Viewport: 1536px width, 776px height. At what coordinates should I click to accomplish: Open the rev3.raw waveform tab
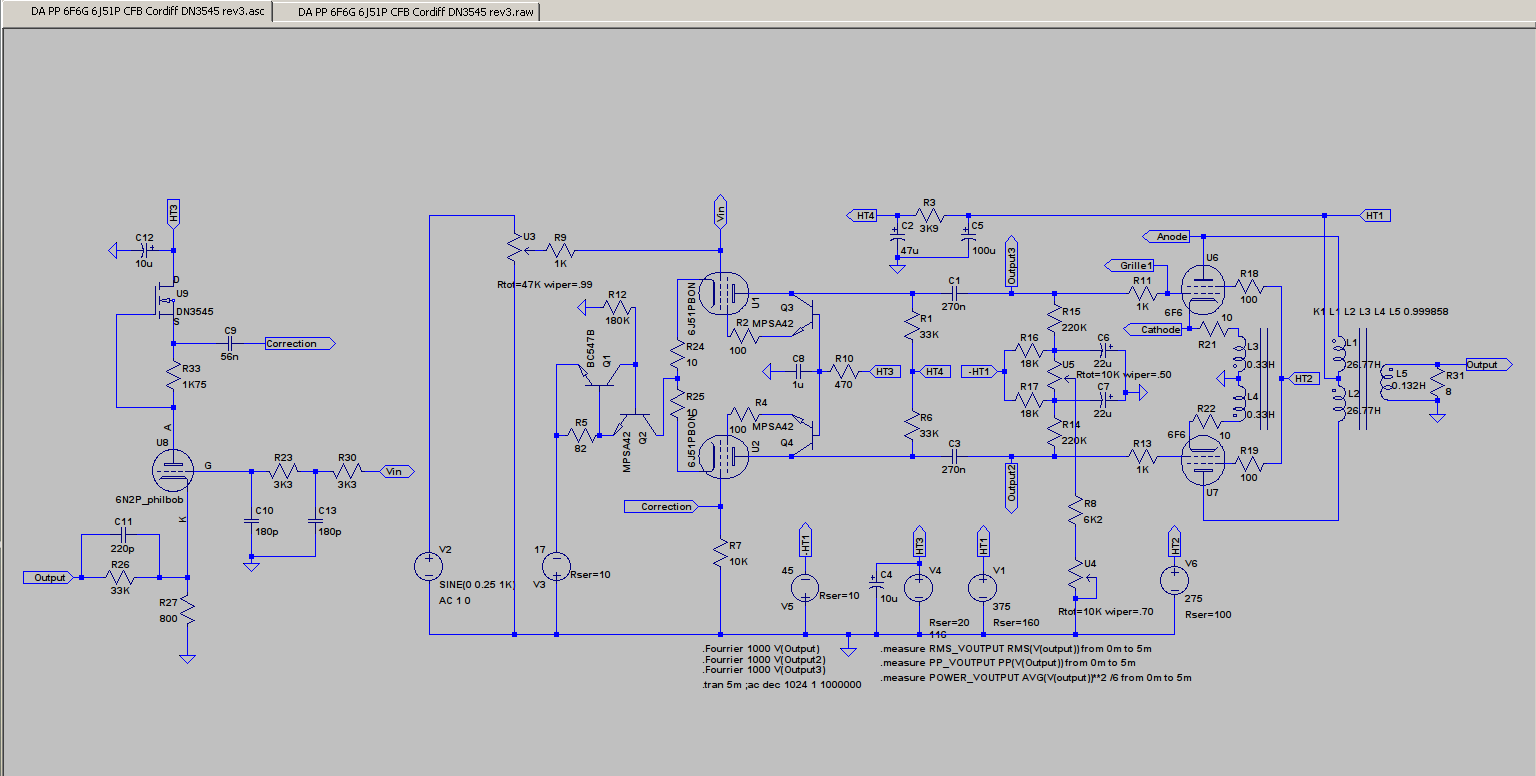coord(417,12)
